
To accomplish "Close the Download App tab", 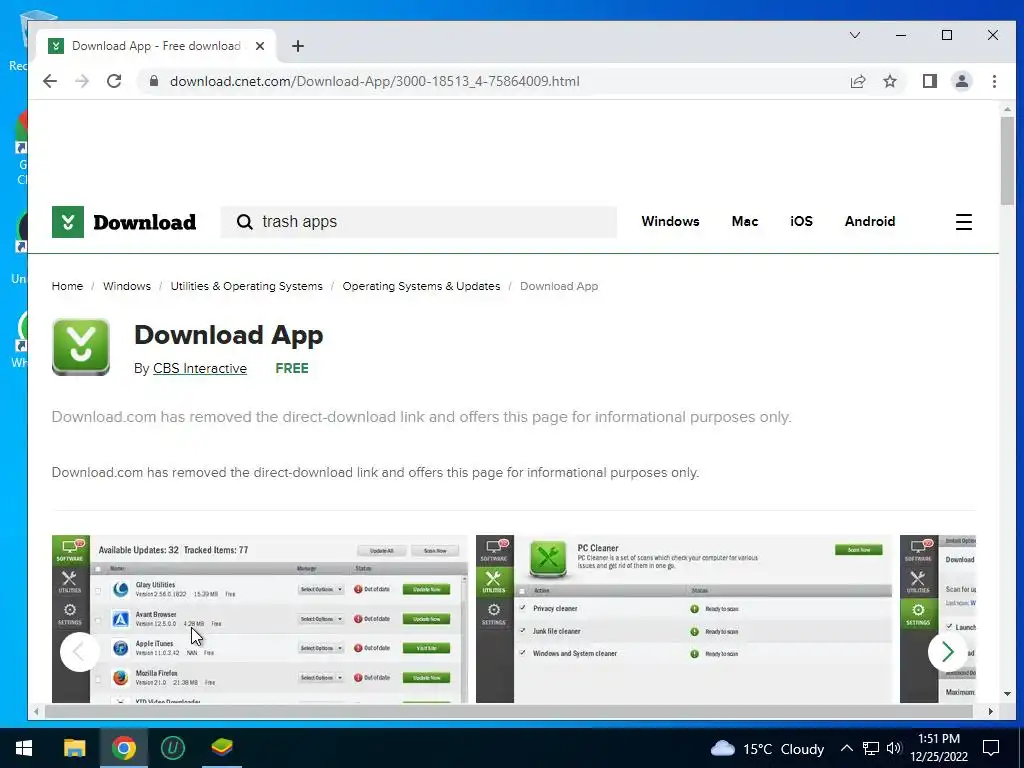I will pos(260,46).
